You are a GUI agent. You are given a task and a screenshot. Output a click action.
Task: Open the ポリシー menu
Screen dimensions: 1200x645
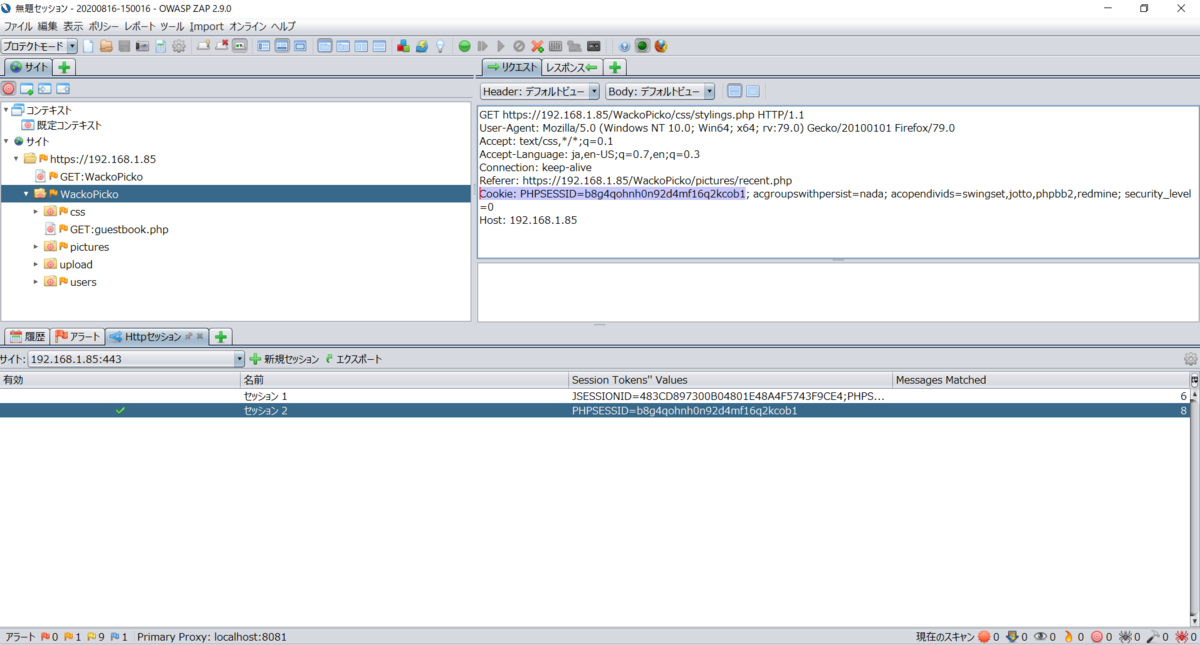point(103,26)
